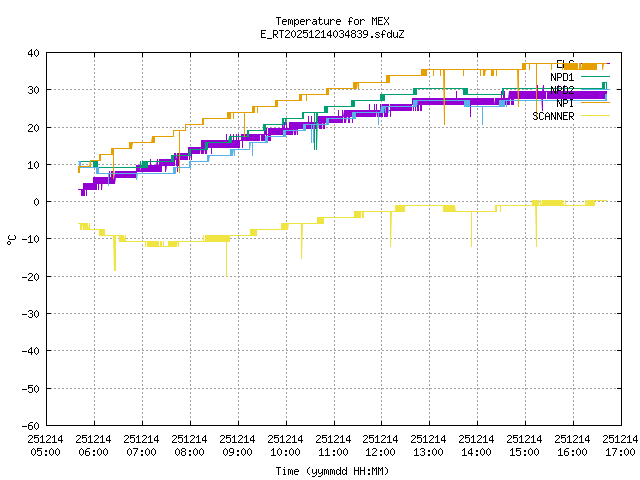Click the 251214 17:00 x-axis tick label
Viewport: 640px width, 480px height.
(620, 444)
